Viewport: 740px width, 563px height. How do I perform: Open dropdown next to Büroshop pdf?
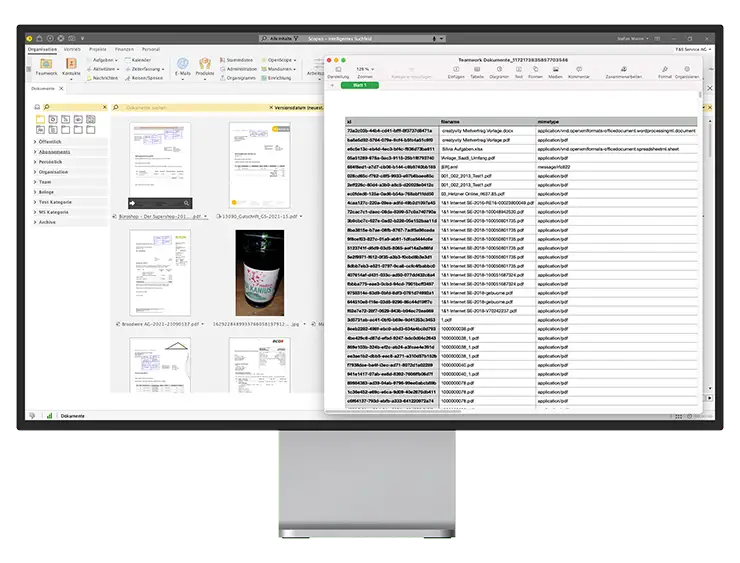point(205,217)
